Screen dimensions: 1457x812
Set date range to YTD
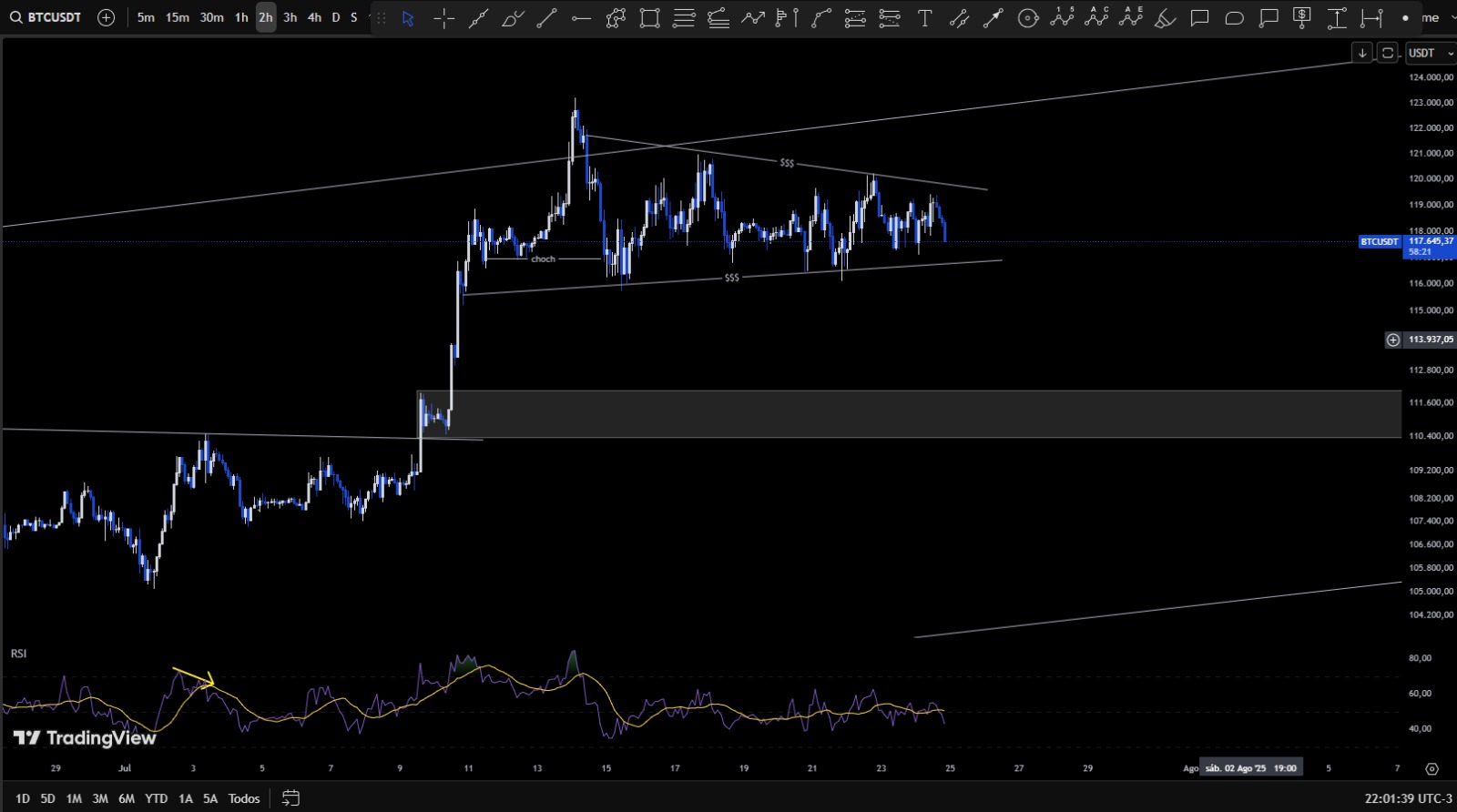[x=156, y=798]
